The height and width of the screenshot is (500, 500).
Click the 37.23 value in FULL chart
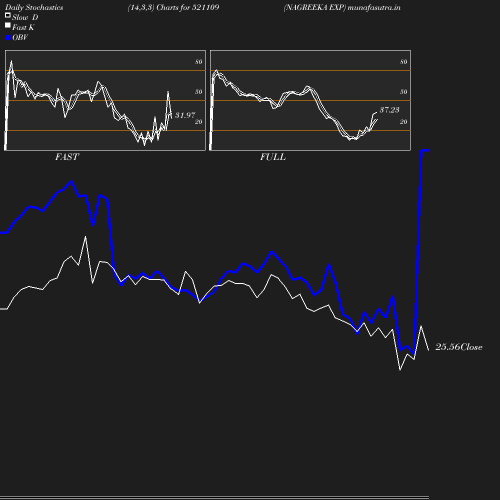390,110
